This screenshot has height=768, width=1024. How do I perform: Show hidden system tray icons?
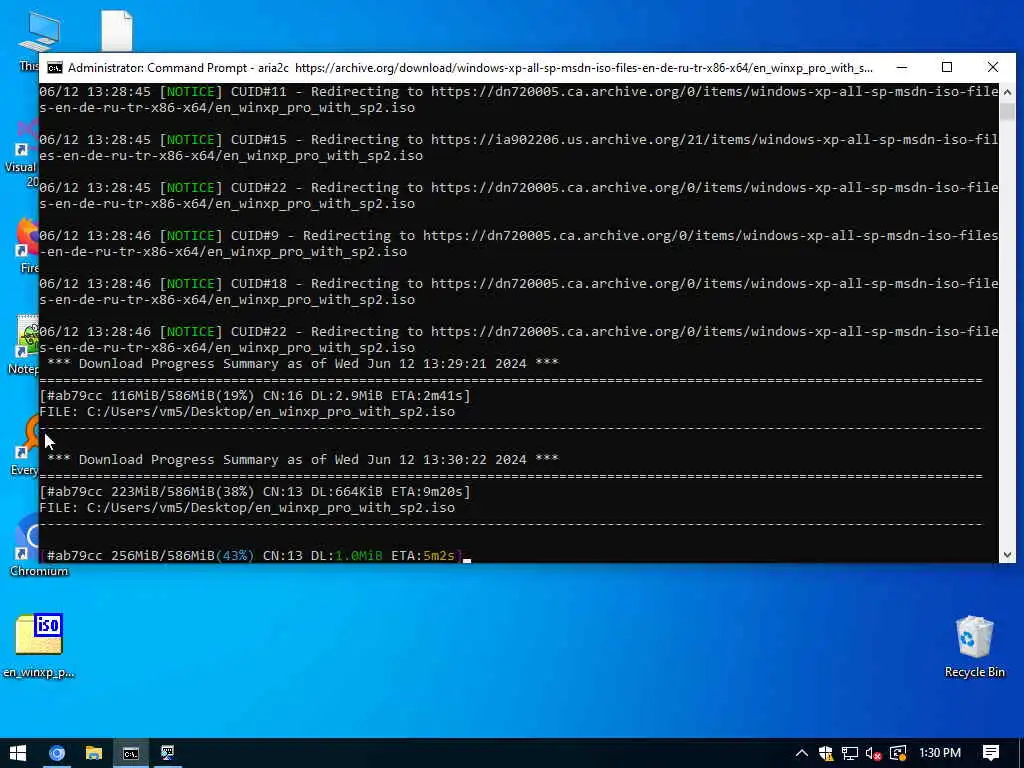801,753
